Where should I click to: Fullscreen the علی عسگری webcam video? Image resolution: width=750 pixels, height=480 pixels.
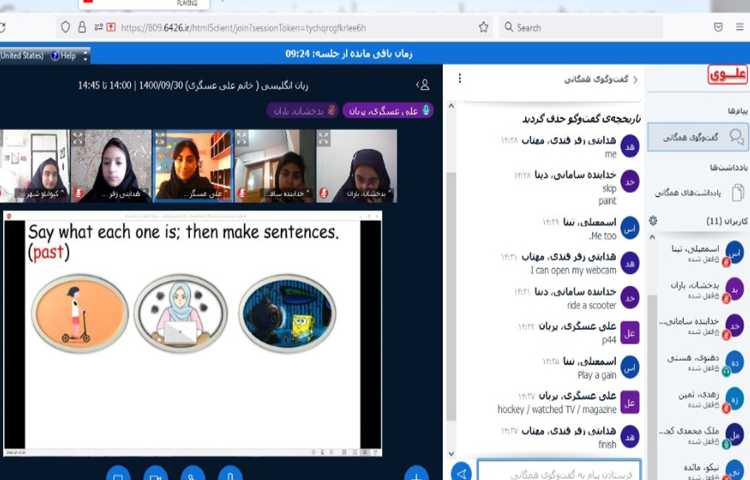[161, 139]
